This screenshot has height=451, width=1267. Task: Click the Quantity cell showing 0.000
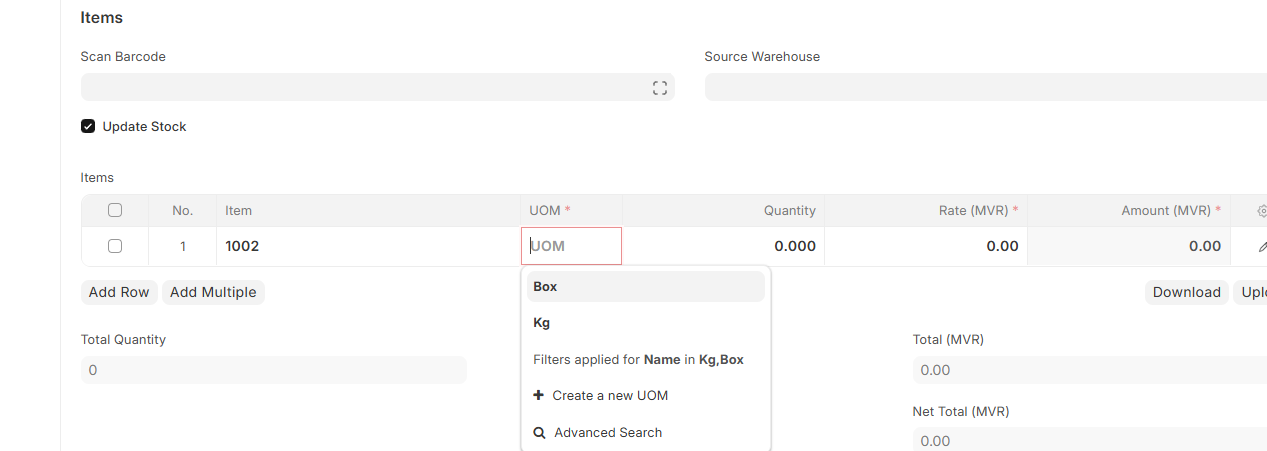[x=723, y=246]
